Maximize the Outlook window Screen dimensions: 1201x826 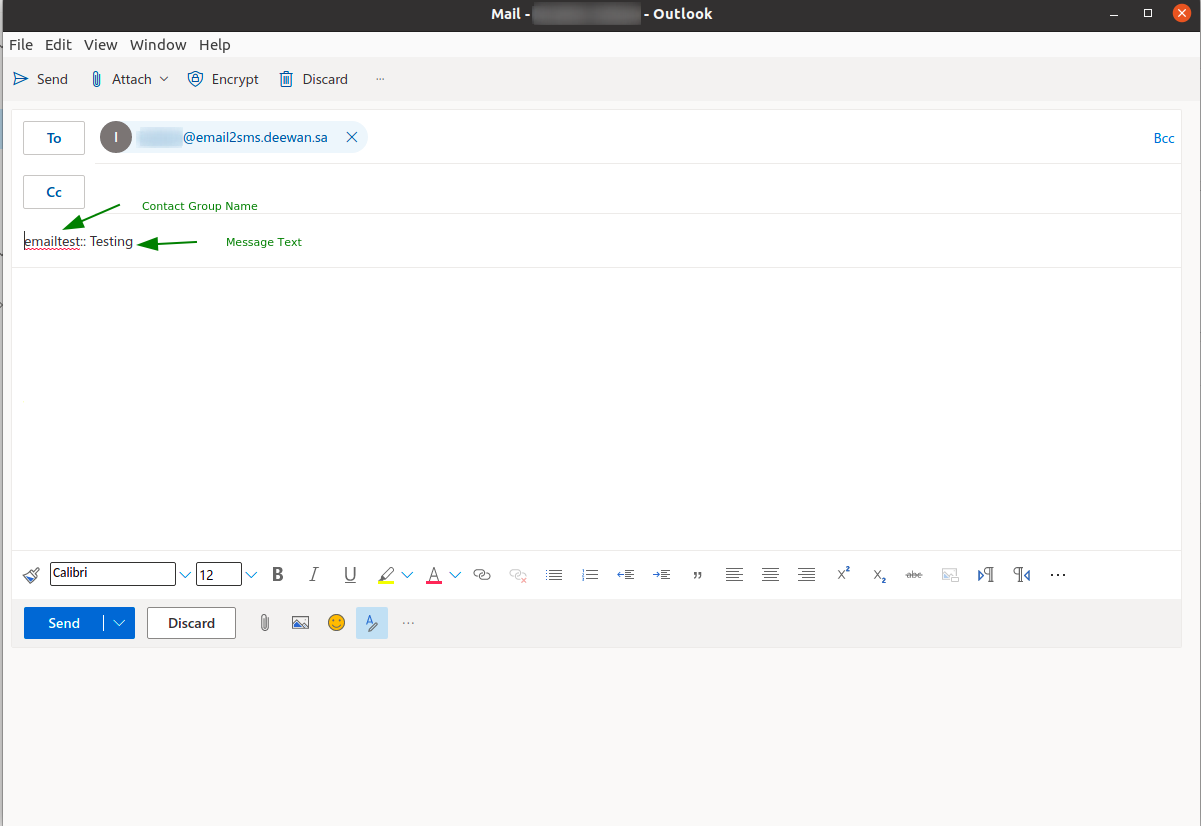(1148, 14)
